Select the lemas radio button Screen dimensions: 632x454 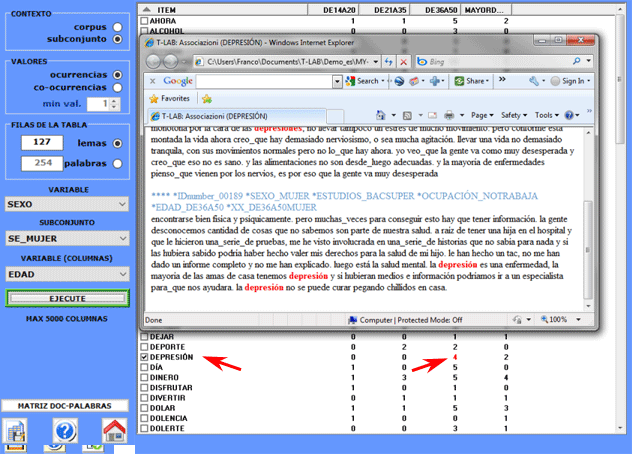(117, 144)
